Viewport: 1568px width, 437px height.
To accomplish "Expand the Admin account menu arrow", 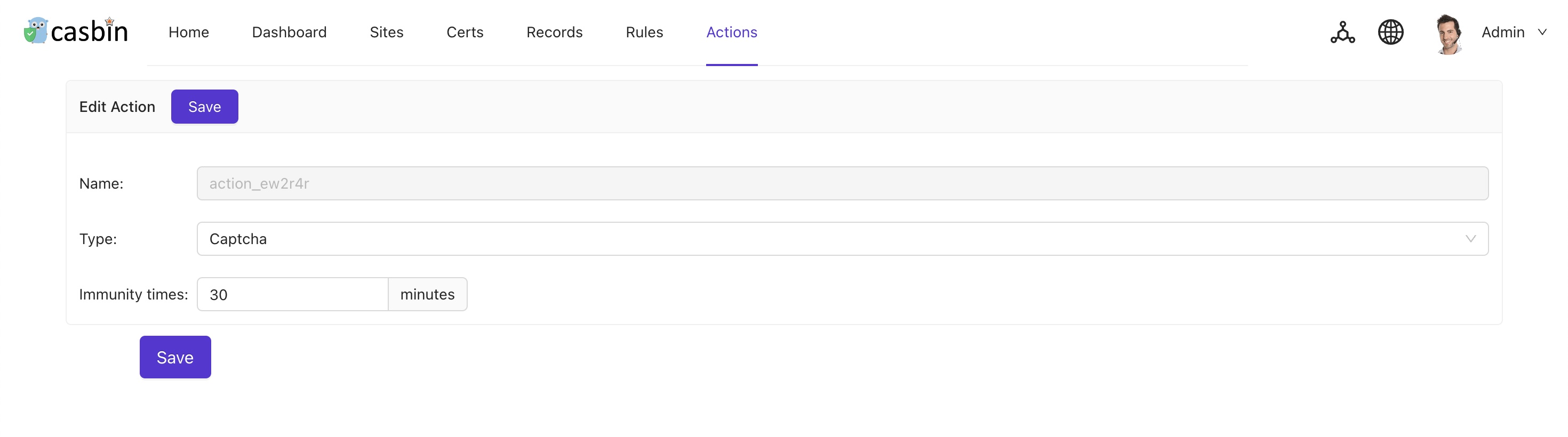I will [x=1542, y=33].
